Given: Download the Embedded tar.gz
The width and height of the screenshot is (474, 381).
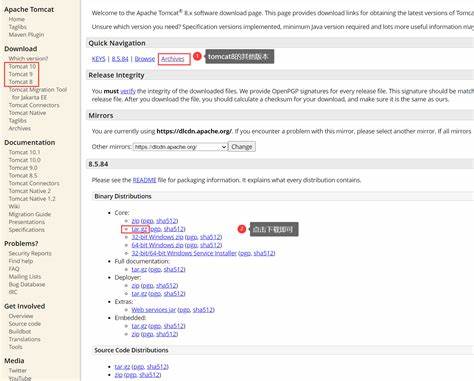Looking at the screenshot, I should [x=139, y=326].
